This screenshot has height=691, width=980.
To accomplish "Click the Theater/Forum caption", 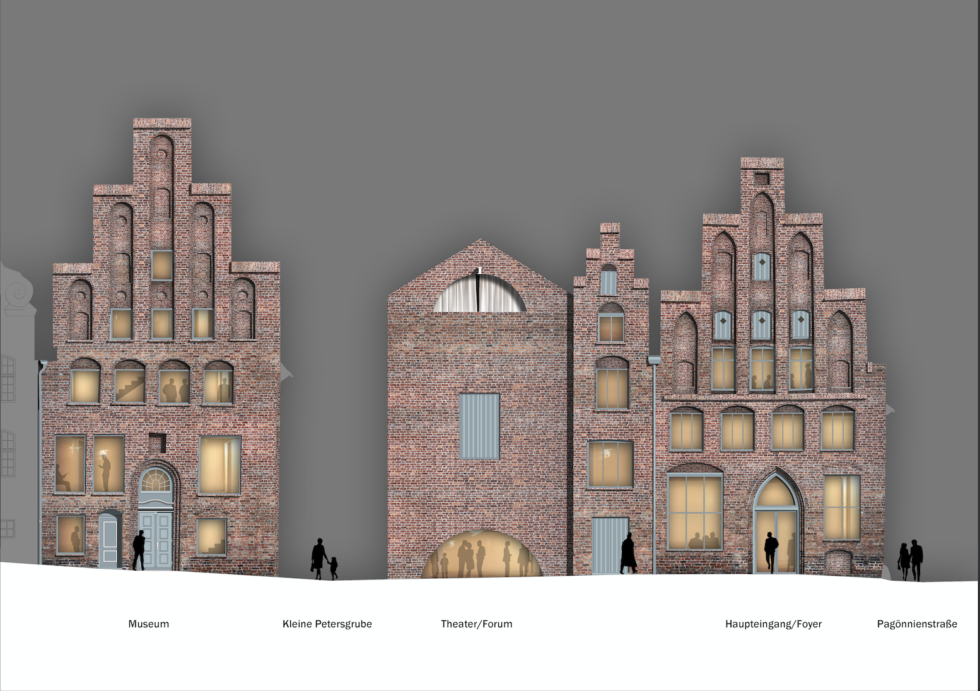I will point(476,624).
